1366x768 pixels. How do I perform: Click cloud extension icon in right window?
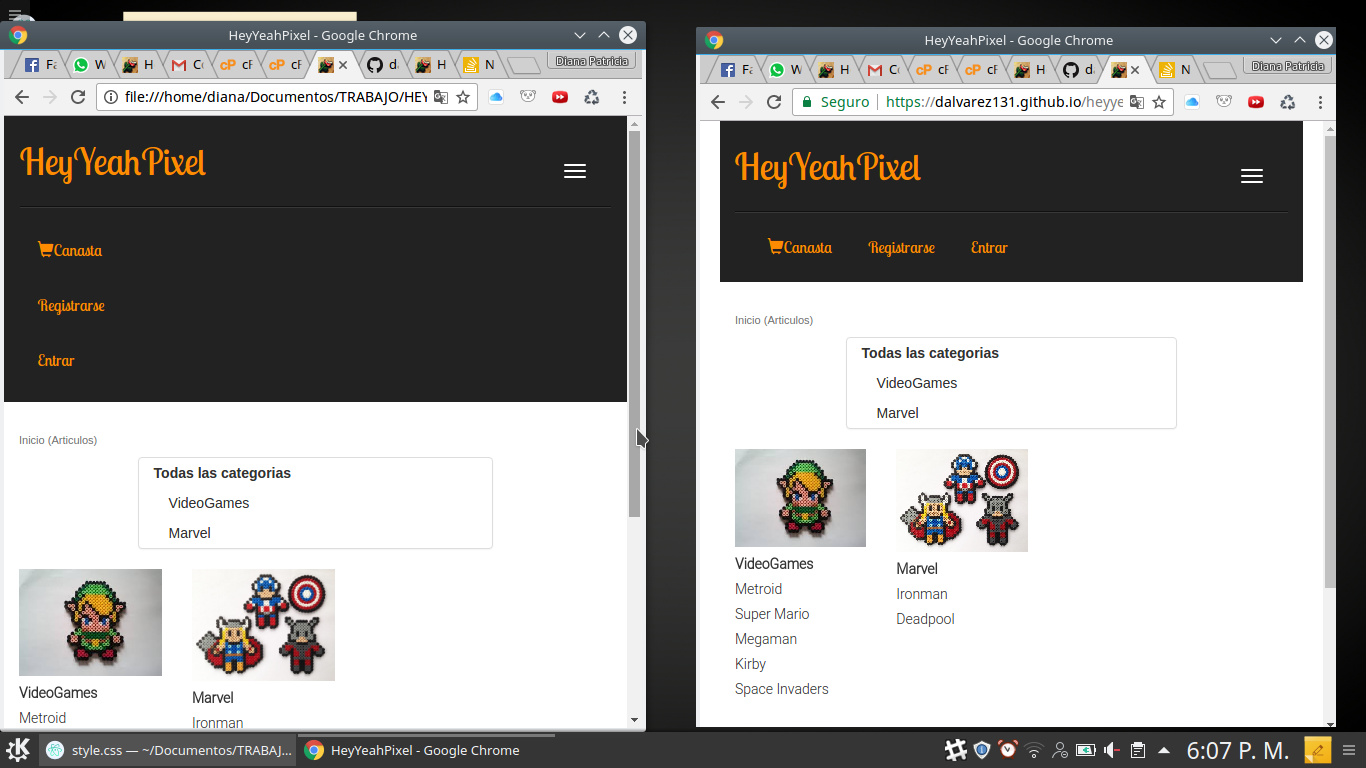[1192, 102]
